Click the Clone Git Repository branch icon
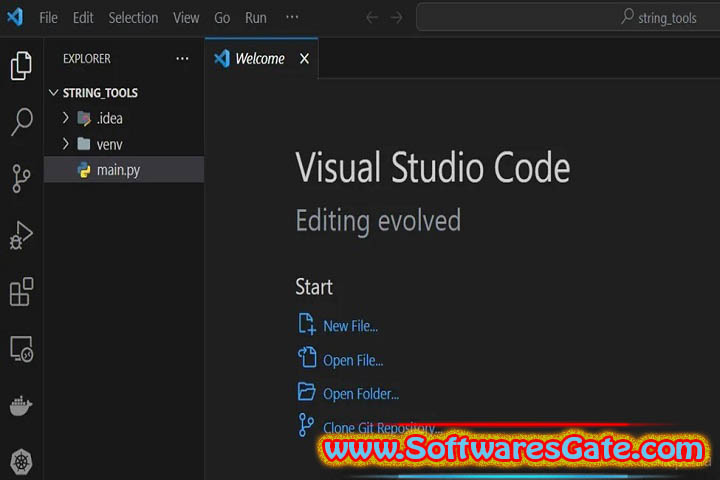The image size is (720, 480). point(306,425)
